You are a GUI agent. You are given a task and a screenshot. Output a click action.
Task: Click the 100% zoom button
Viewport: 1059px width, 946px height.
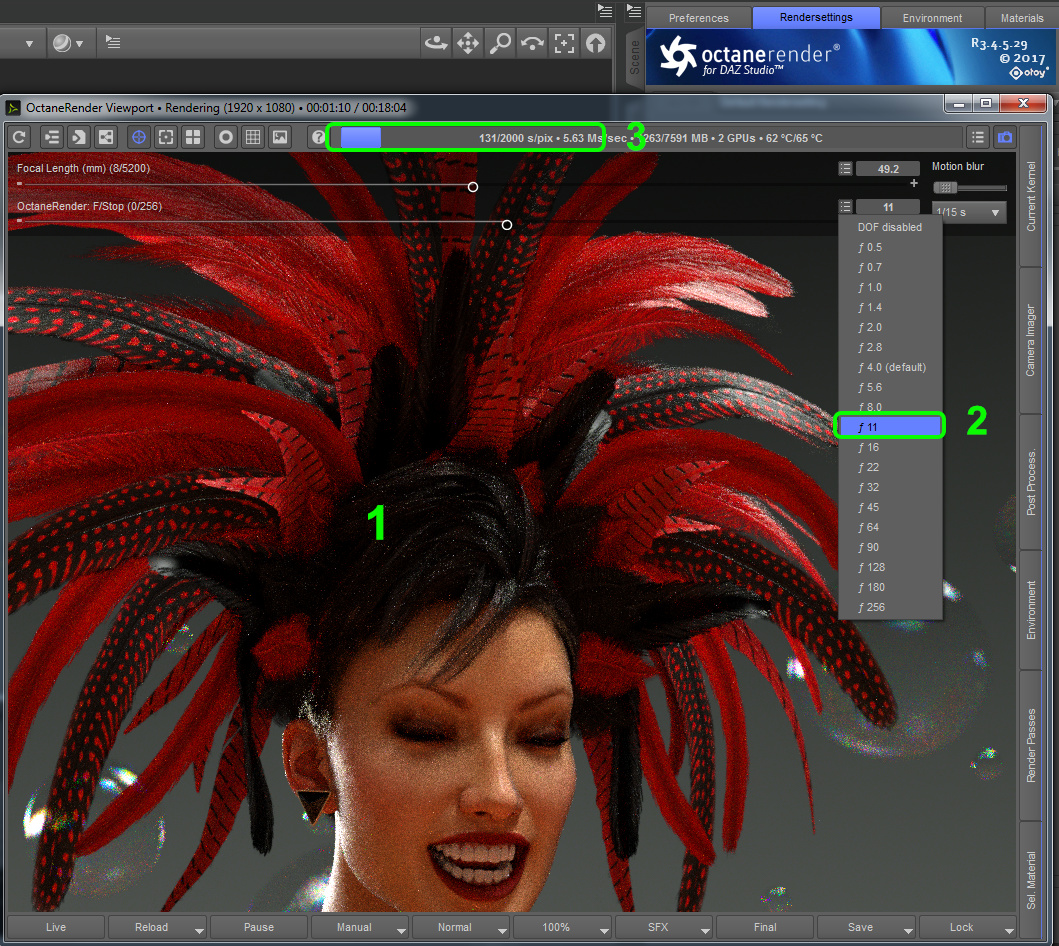[556, 927]
